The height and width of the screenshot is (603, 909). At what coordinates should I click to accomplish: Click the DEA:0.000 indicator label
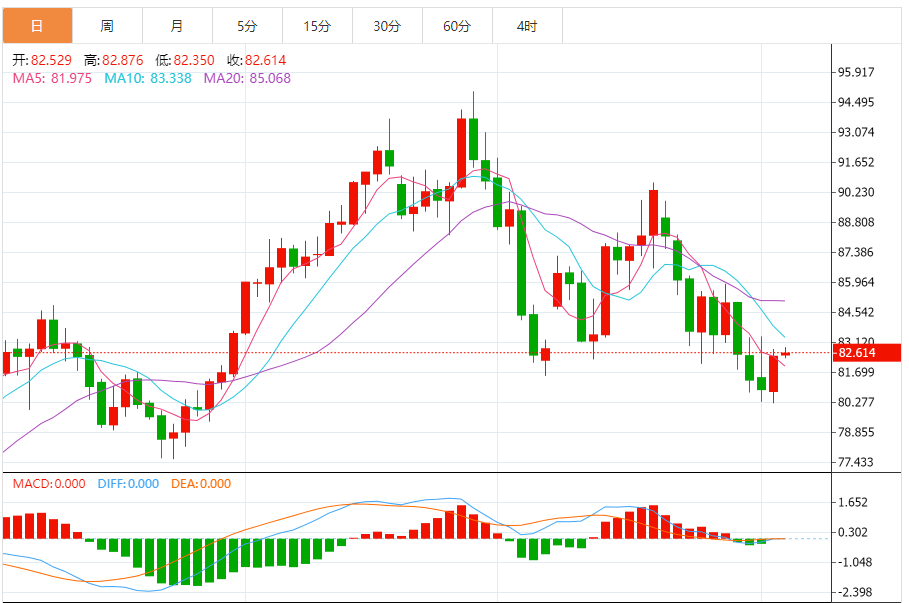pos(201,484)
